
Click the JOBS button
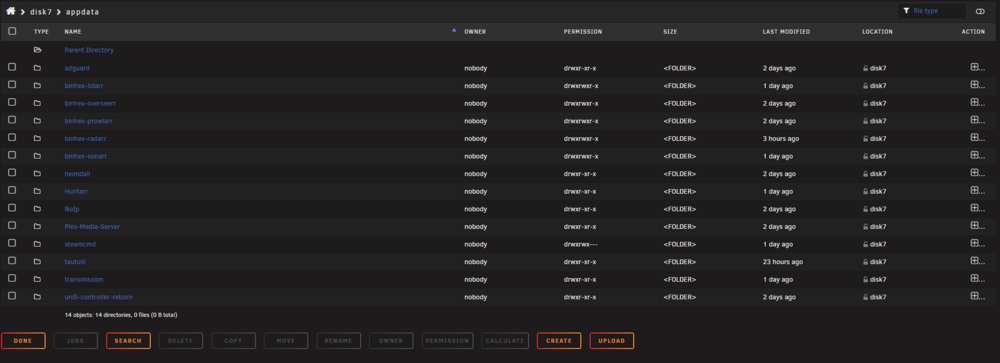(75, 341)
